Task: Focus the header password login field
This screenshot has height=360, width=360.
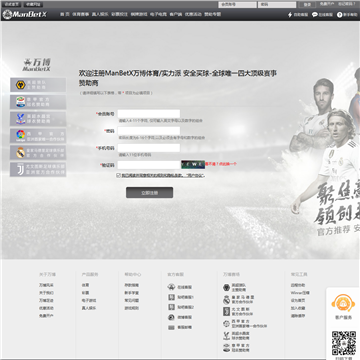Action: pyautogui.click(x=277, y=5)
